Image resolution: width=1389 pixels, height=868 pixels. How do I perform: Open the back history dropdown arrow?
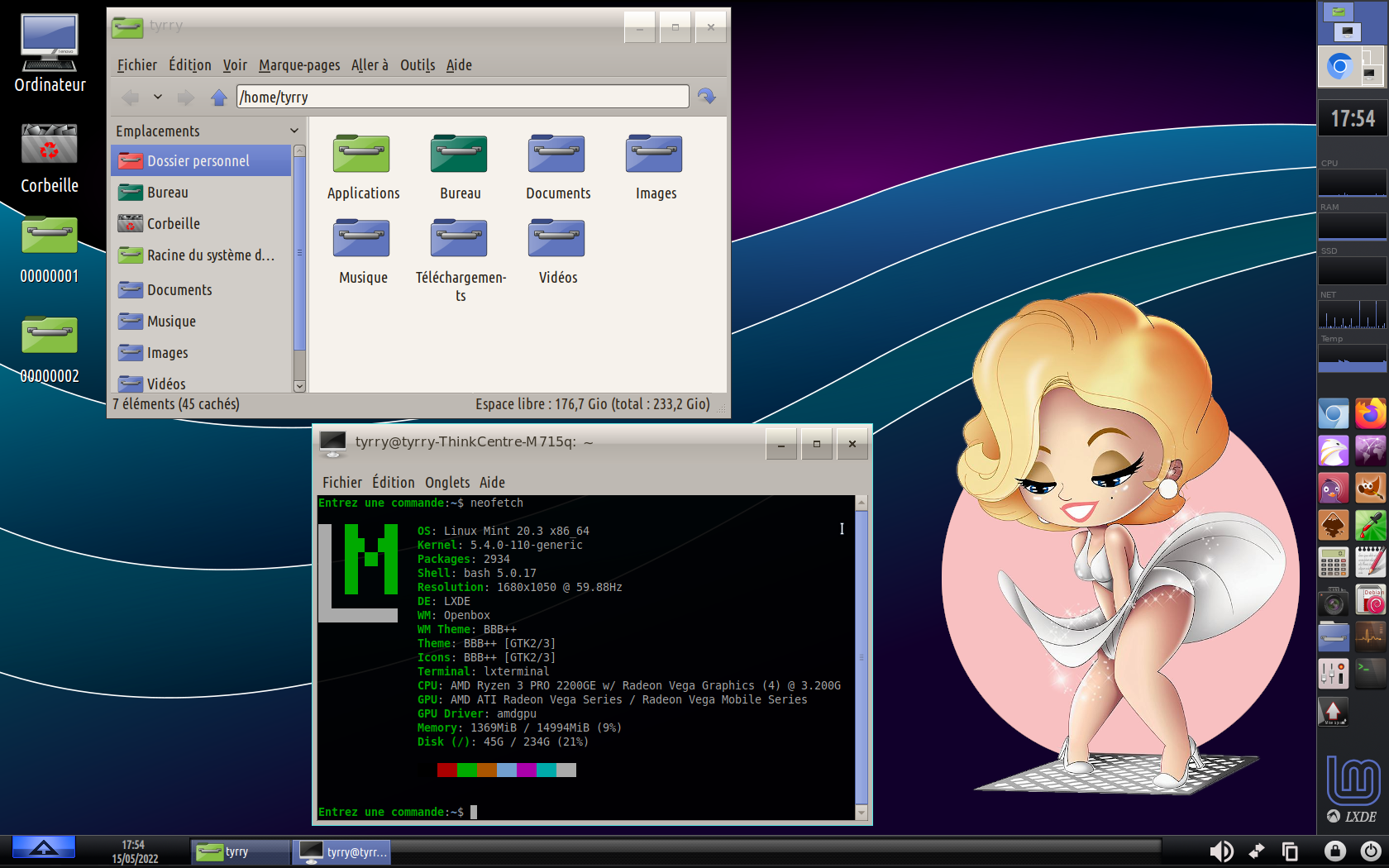[x=157, y=98]
